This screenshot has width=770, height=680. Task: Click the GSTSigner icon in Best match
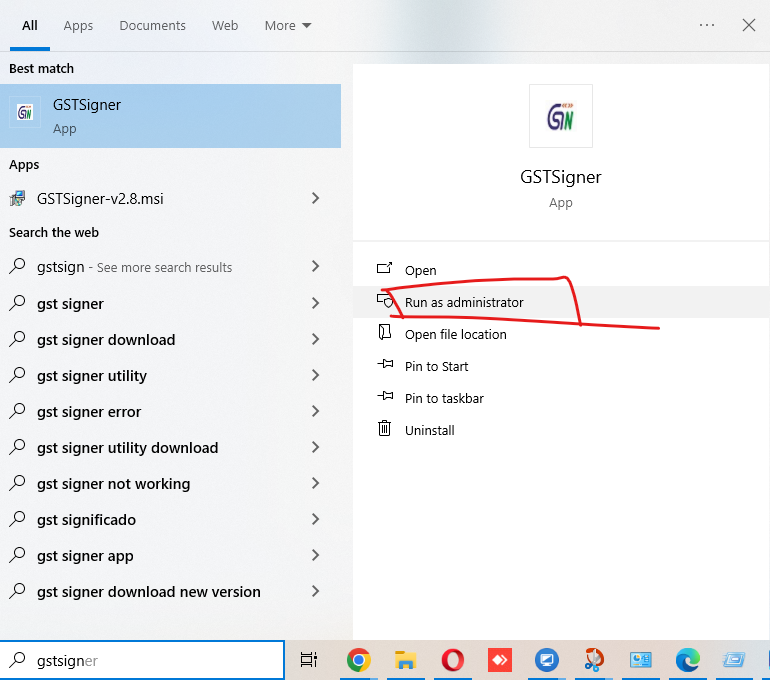[x=25, y=112]
